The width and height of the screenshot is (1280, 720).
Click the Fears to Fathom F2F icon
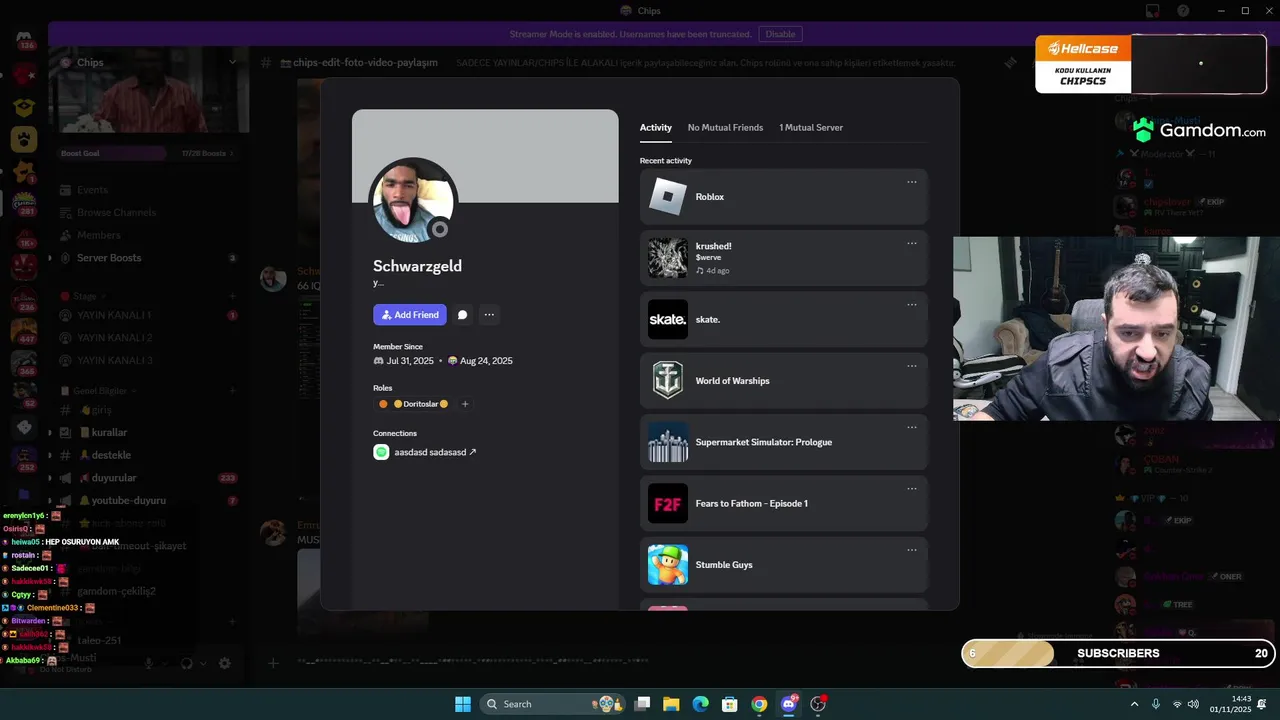coord(668,503)
